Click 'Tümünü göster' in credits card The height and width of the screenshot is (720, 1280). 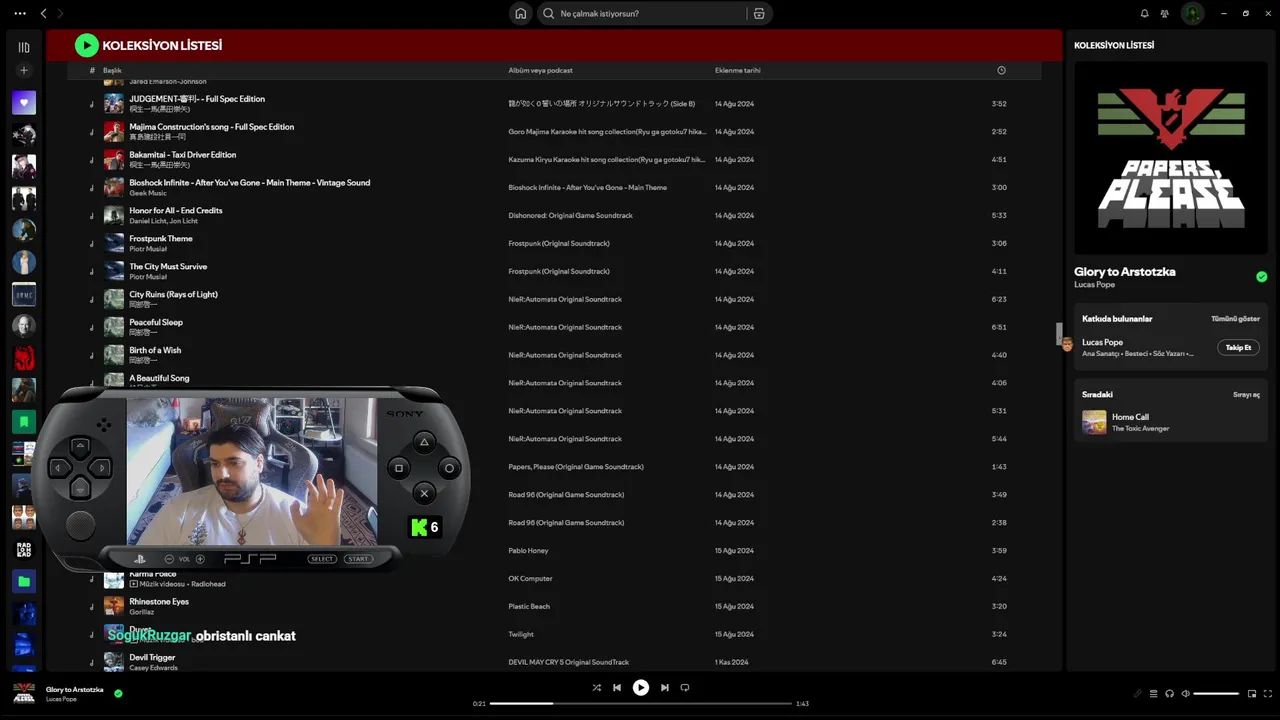(1235, 319)
